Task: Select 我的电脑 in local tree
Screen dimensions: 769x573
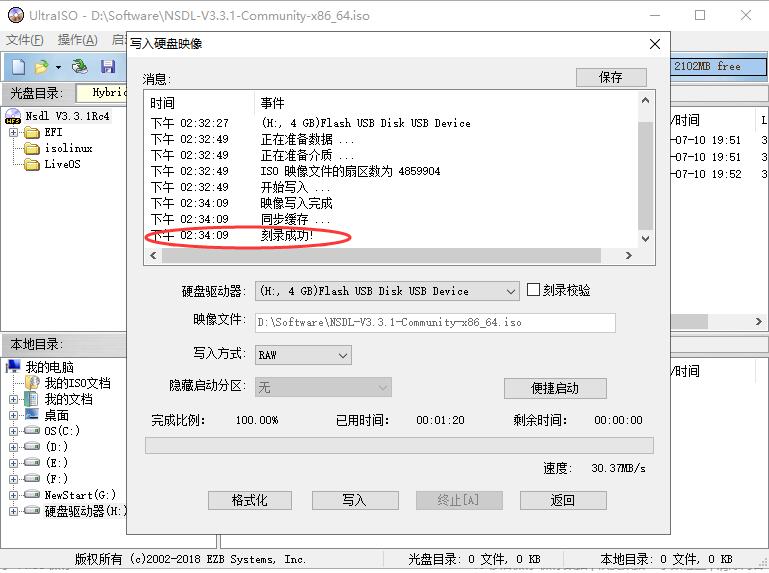Action: [x=50, y=367]
